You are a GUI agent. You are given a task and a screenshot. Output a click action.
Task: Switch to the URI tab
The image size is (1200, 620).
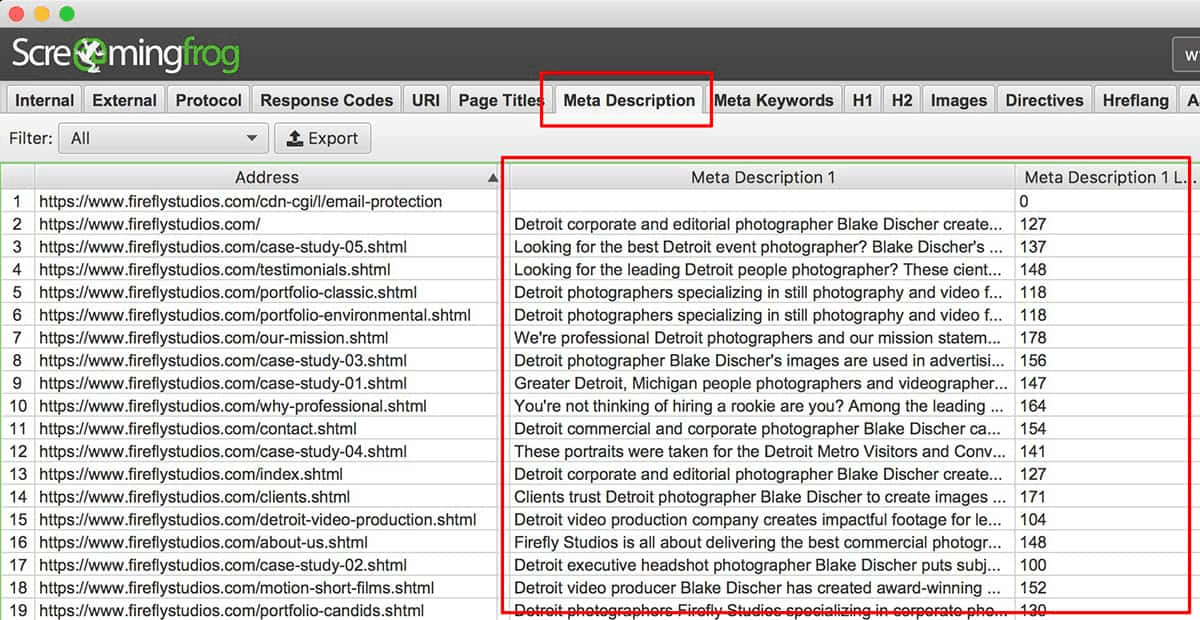point(425,100)
